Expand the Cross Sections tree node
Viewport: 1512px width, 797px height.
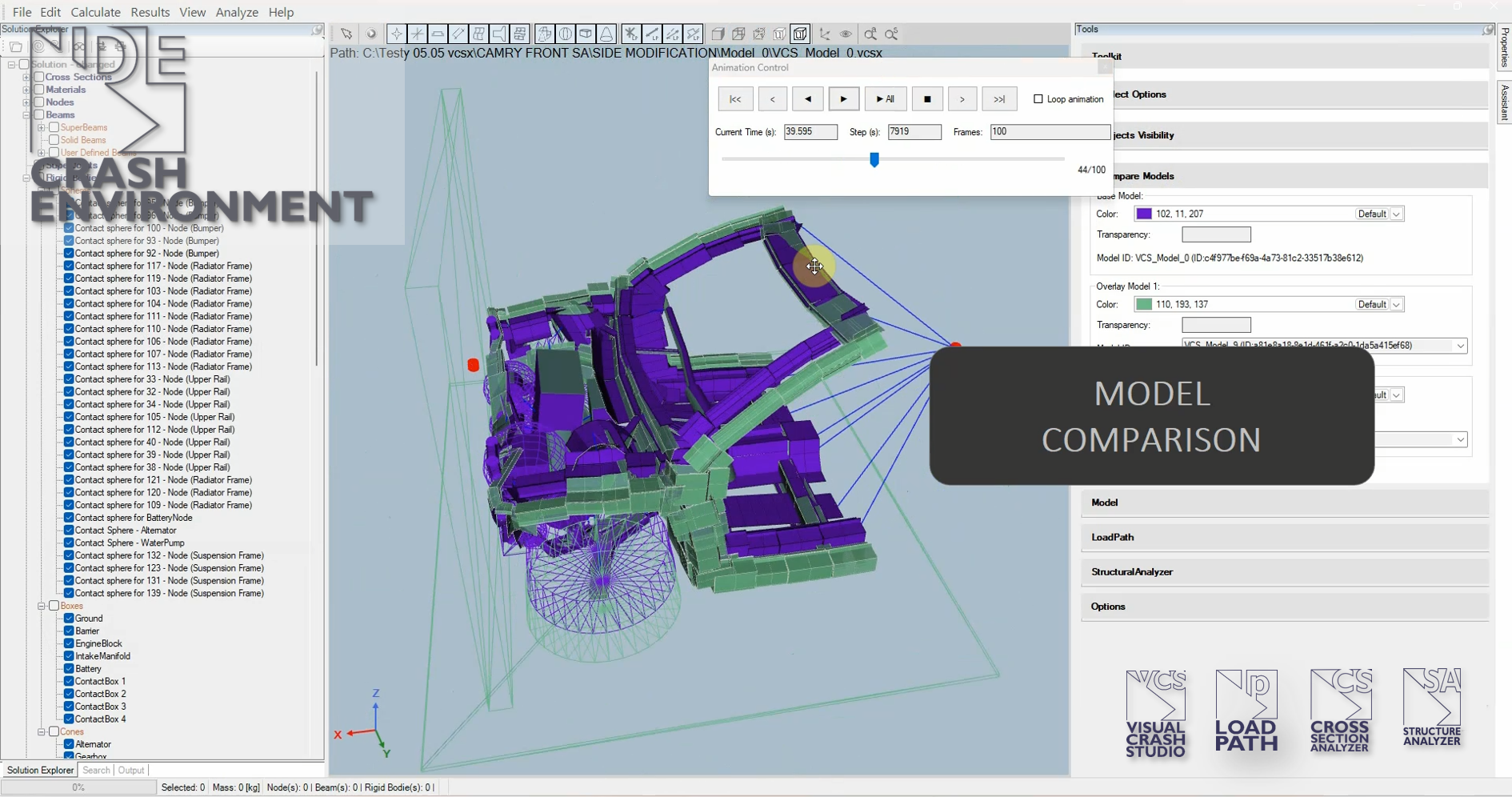pyautogui.click(x=26, y=77)
